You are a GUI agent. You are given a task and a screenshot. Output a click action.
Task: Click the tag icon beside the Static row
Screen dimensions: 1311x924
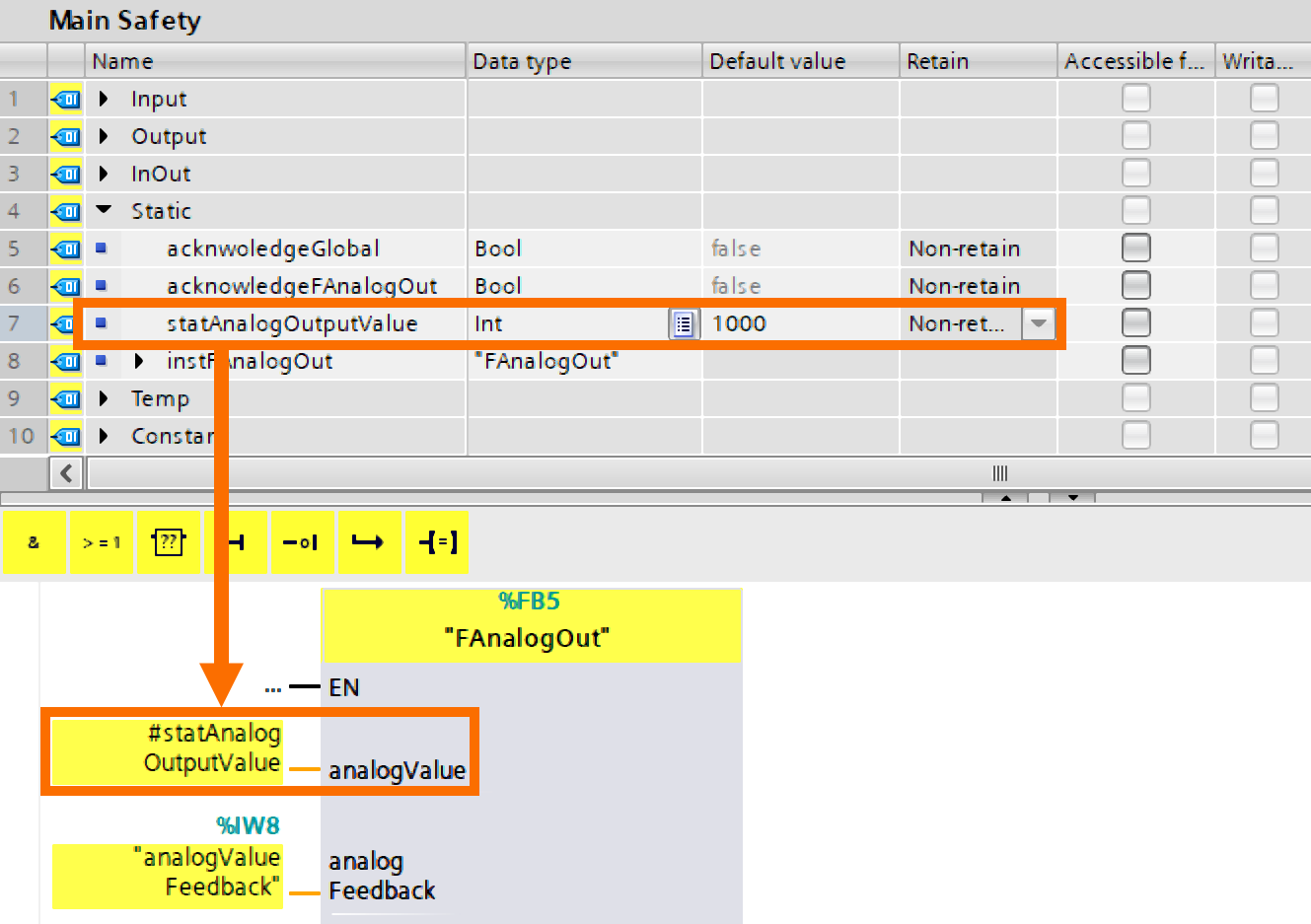tap(64, 211)
